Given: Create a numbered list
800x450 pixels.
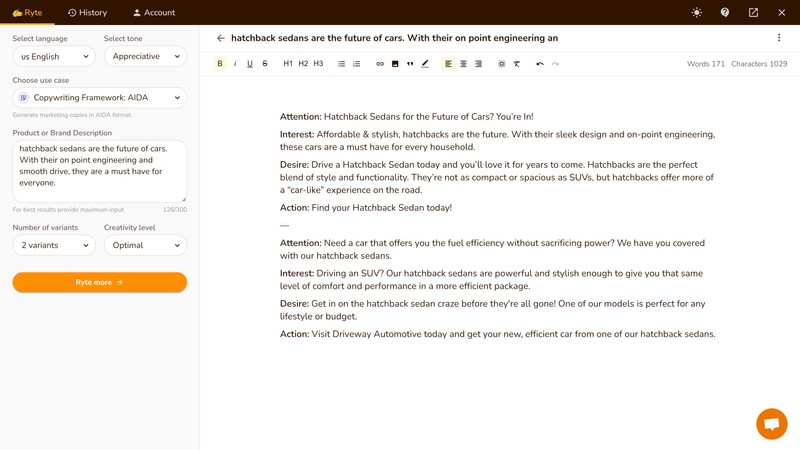Looking at the screenshot, I should click(357, 64).
